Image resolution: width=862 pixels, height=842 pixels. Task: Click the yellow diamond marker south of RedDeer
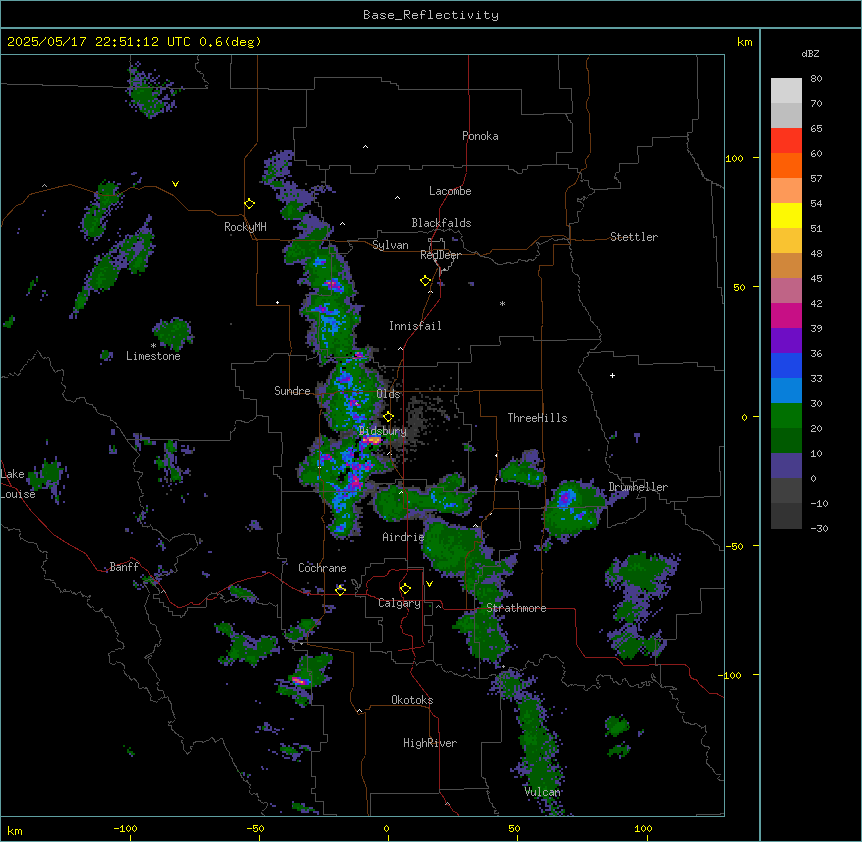pyautogui.click(x=426, y=281)
